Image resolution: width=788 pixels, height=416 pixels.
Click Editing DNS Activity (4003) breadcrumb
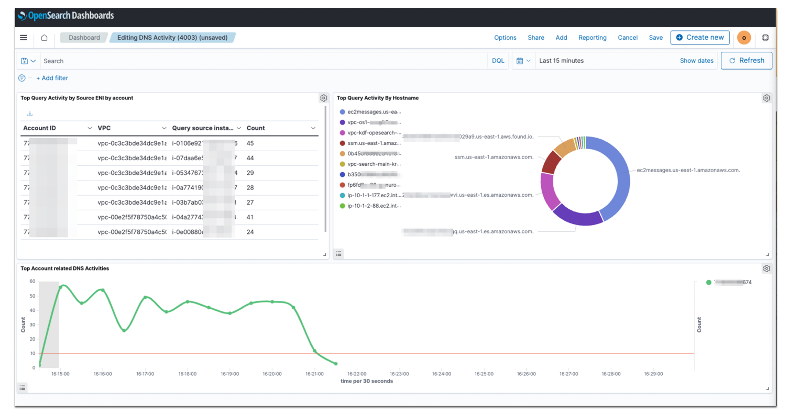(172, 38)
